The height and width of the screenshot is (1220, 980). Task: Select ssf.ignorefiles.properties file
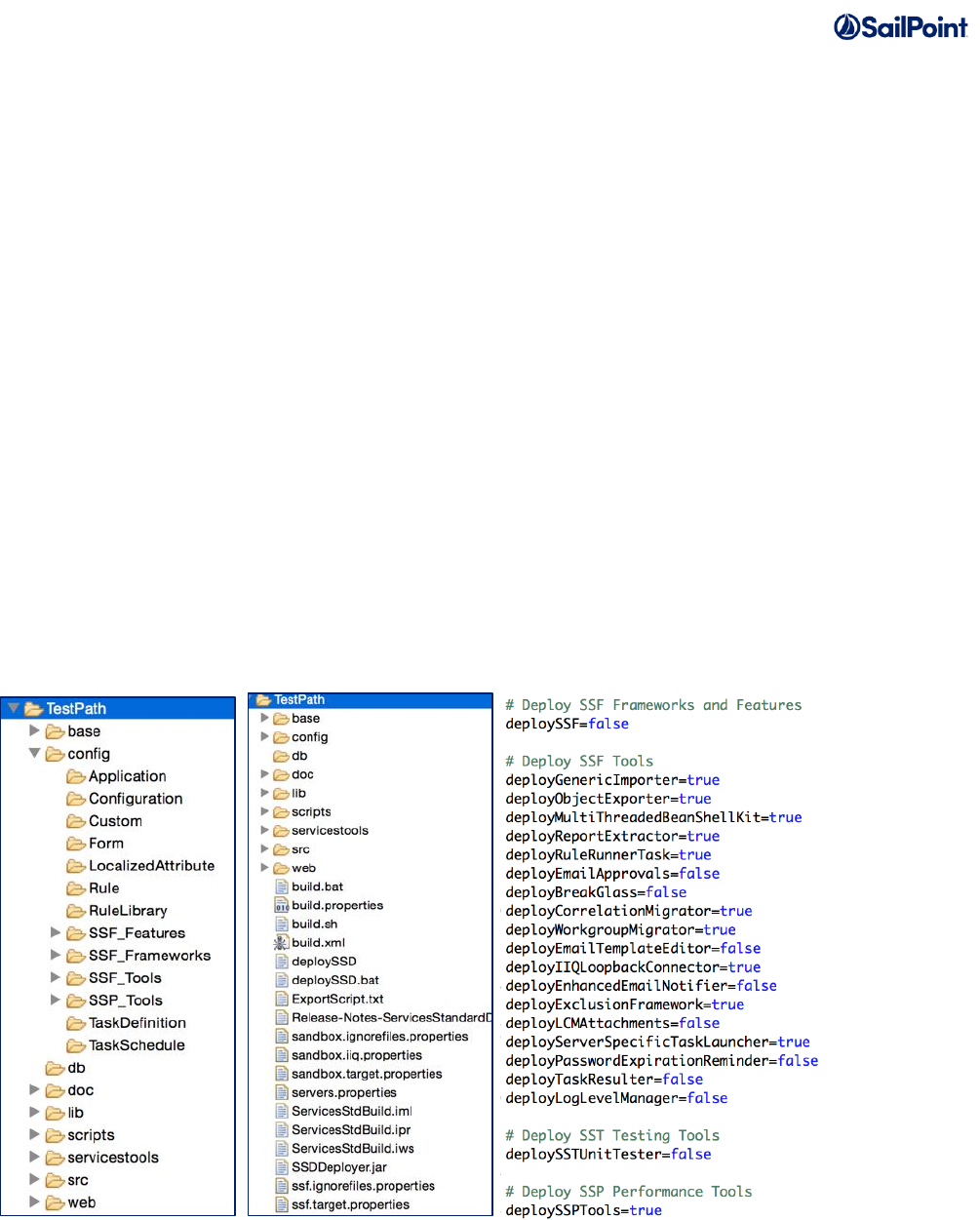[363, 1187]
